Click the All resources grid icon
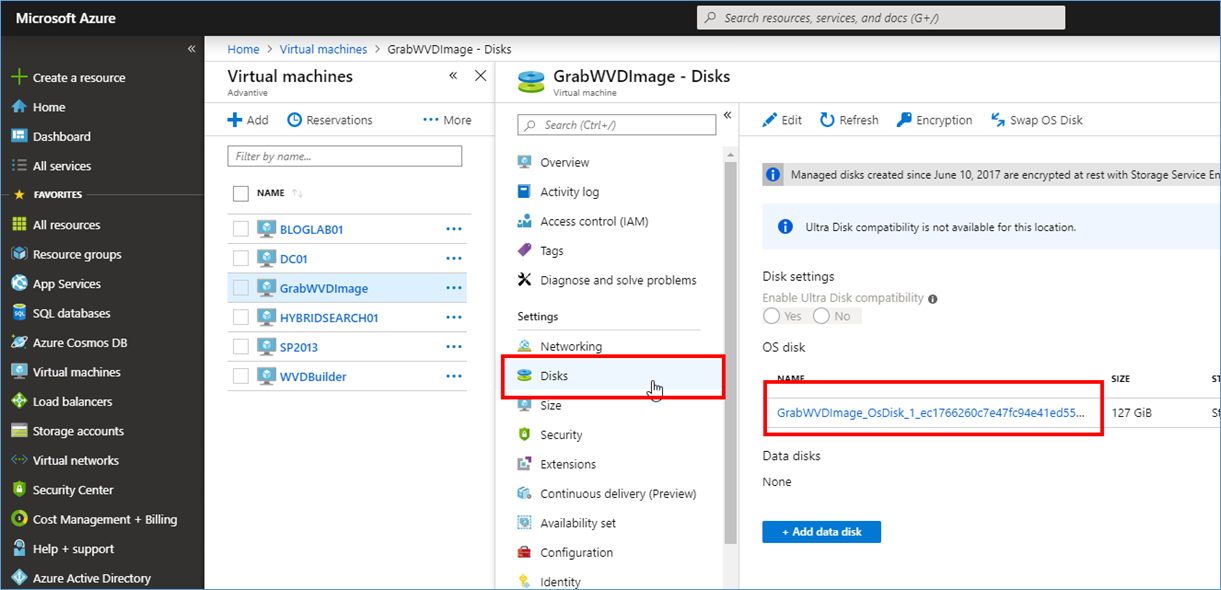Image resolution: width=1221 pixels, height=590 pixels. pyautogui.click(x=18, y=225)
